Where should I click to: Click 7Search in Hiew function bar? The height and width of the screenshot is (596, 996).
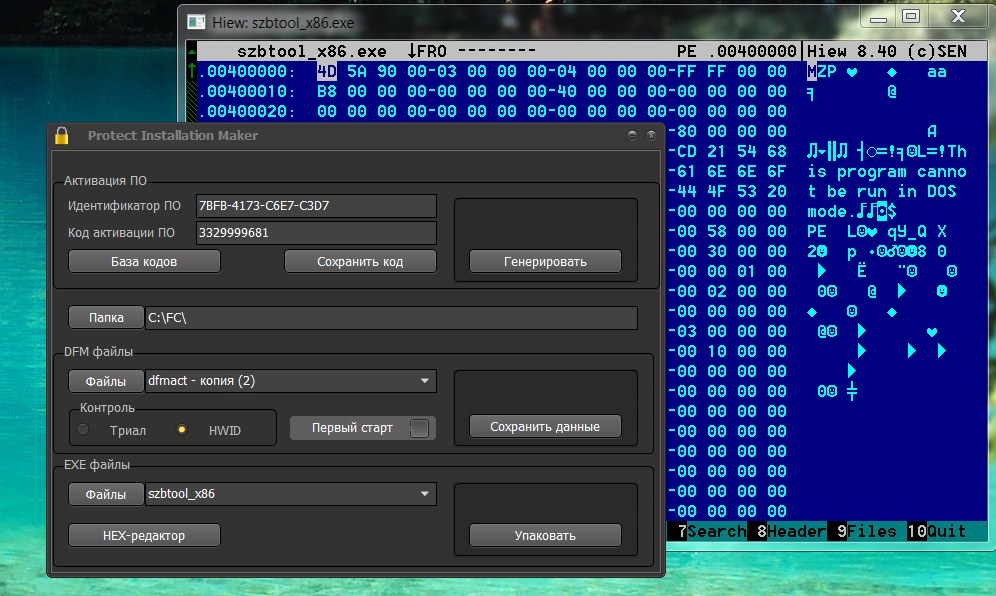[711, 531]
